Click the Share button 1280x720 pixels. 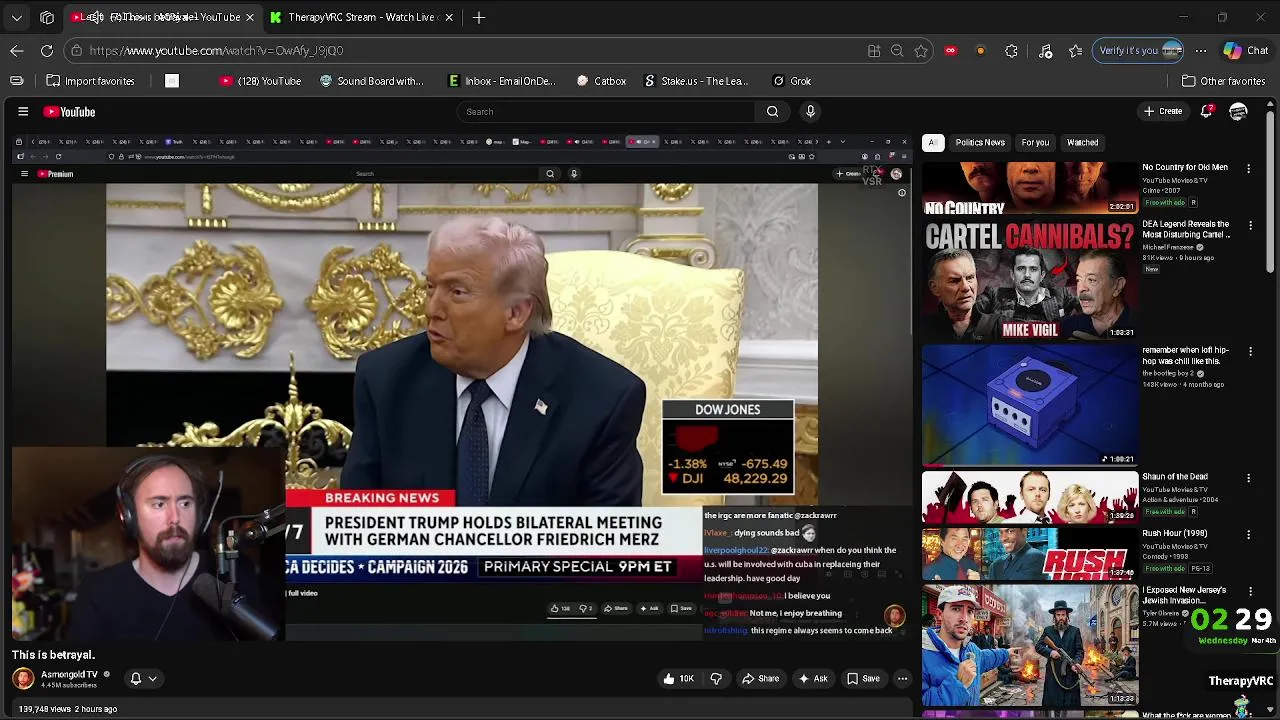pyautogui.click(x=760, y=679)
